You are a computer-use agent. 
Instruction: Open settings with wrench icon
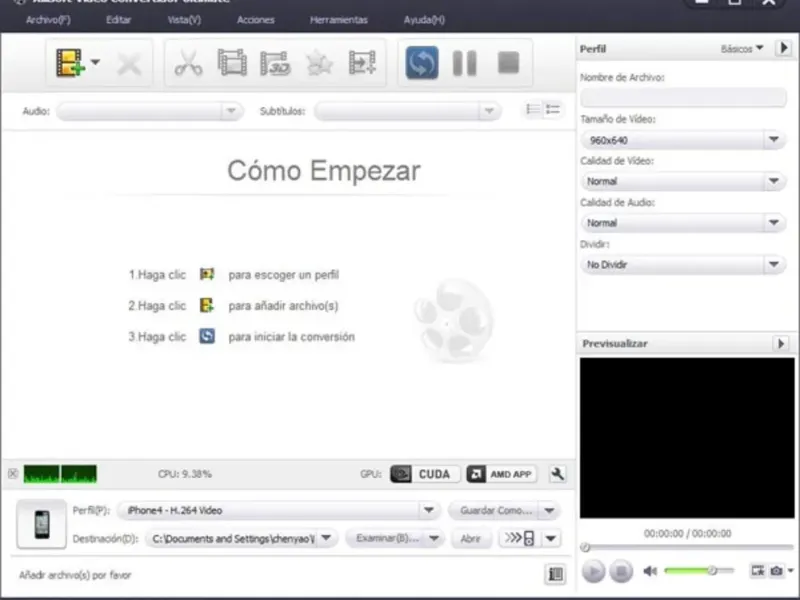click(x=558, y=474)
